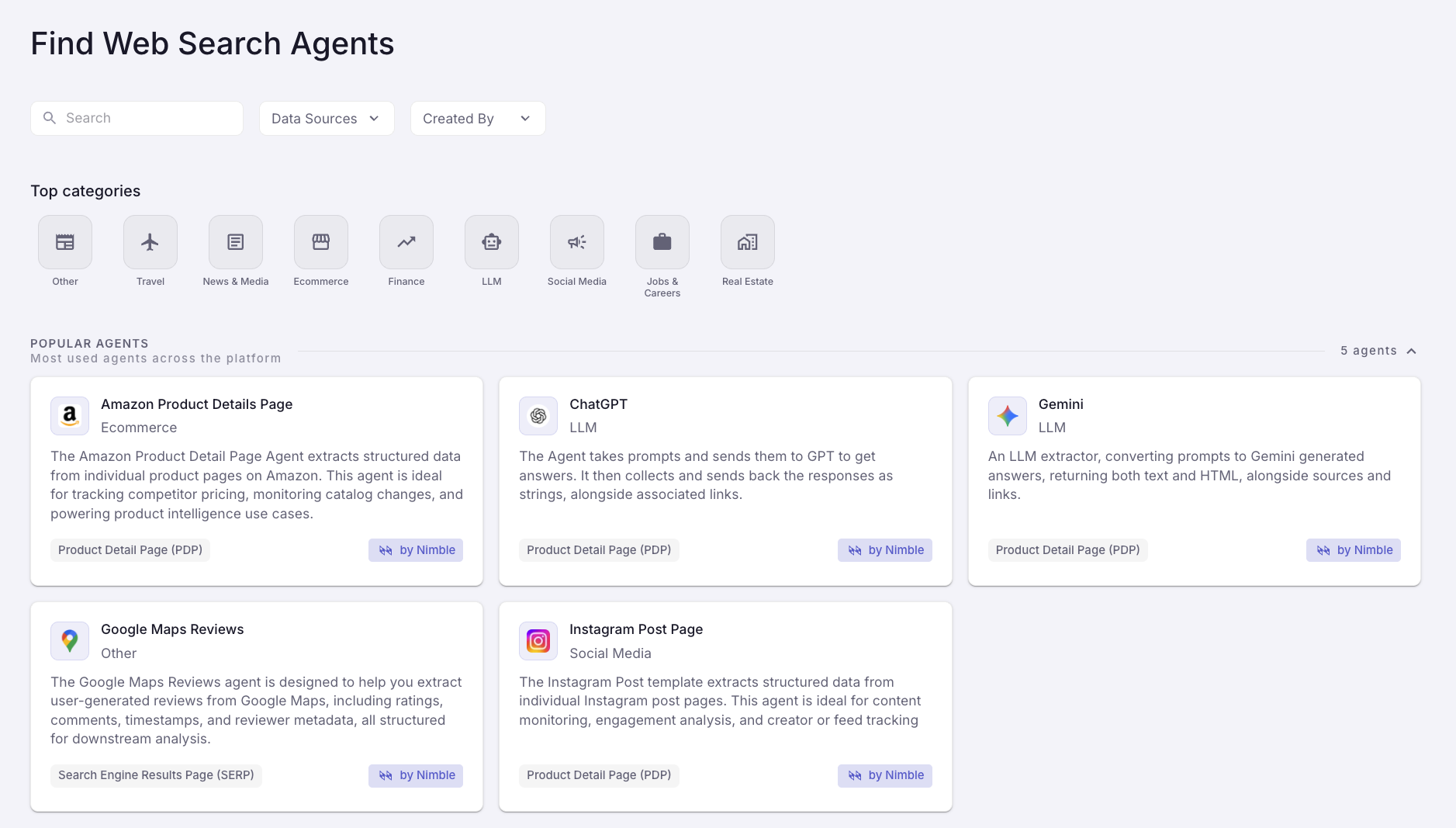Click PDP tag on Amazon card
This screenshot has width=1456, height=828.
point(130,550)
